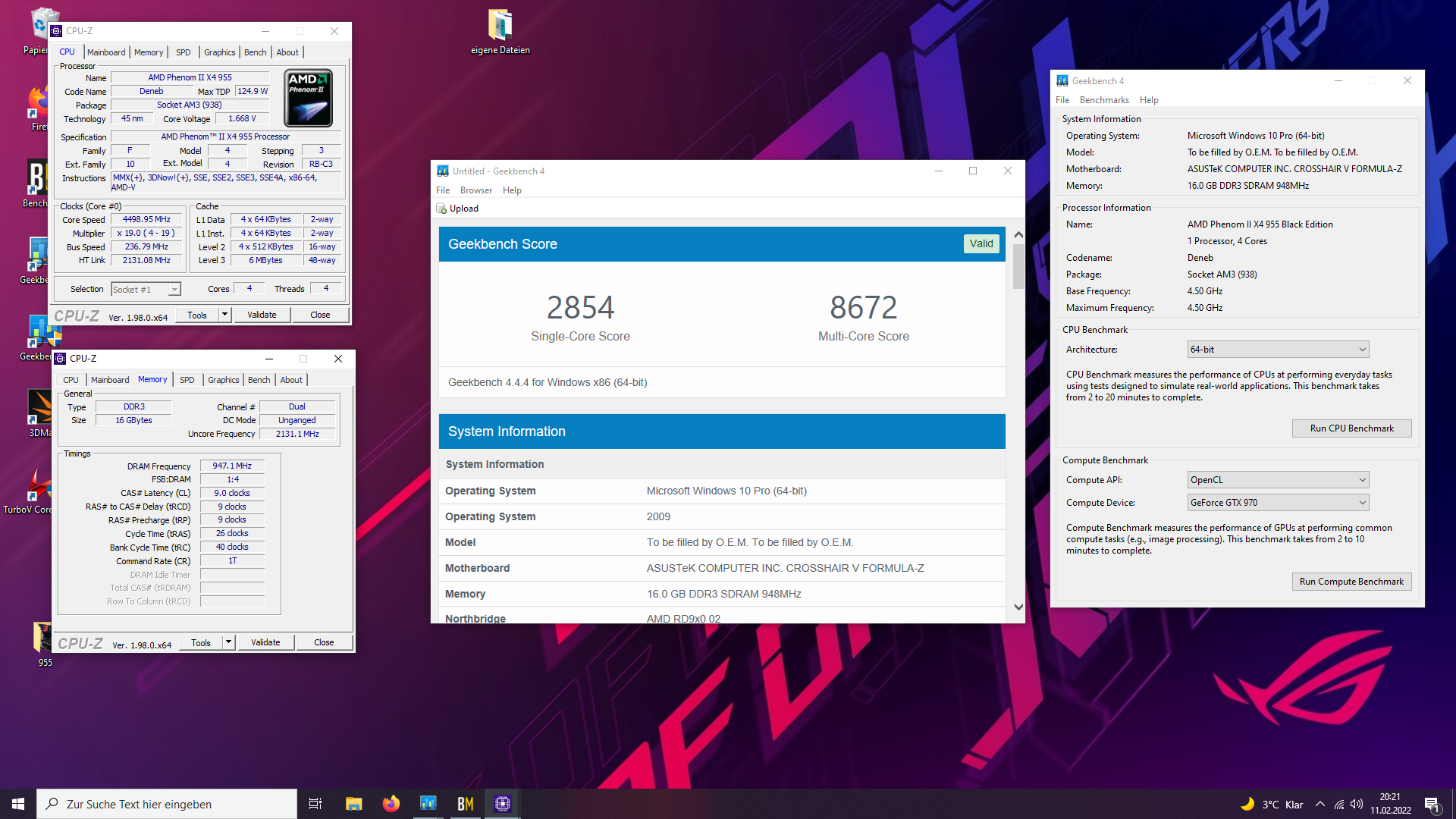Click the scroll down arrow in the Geekbench results

coord(1018,607)
